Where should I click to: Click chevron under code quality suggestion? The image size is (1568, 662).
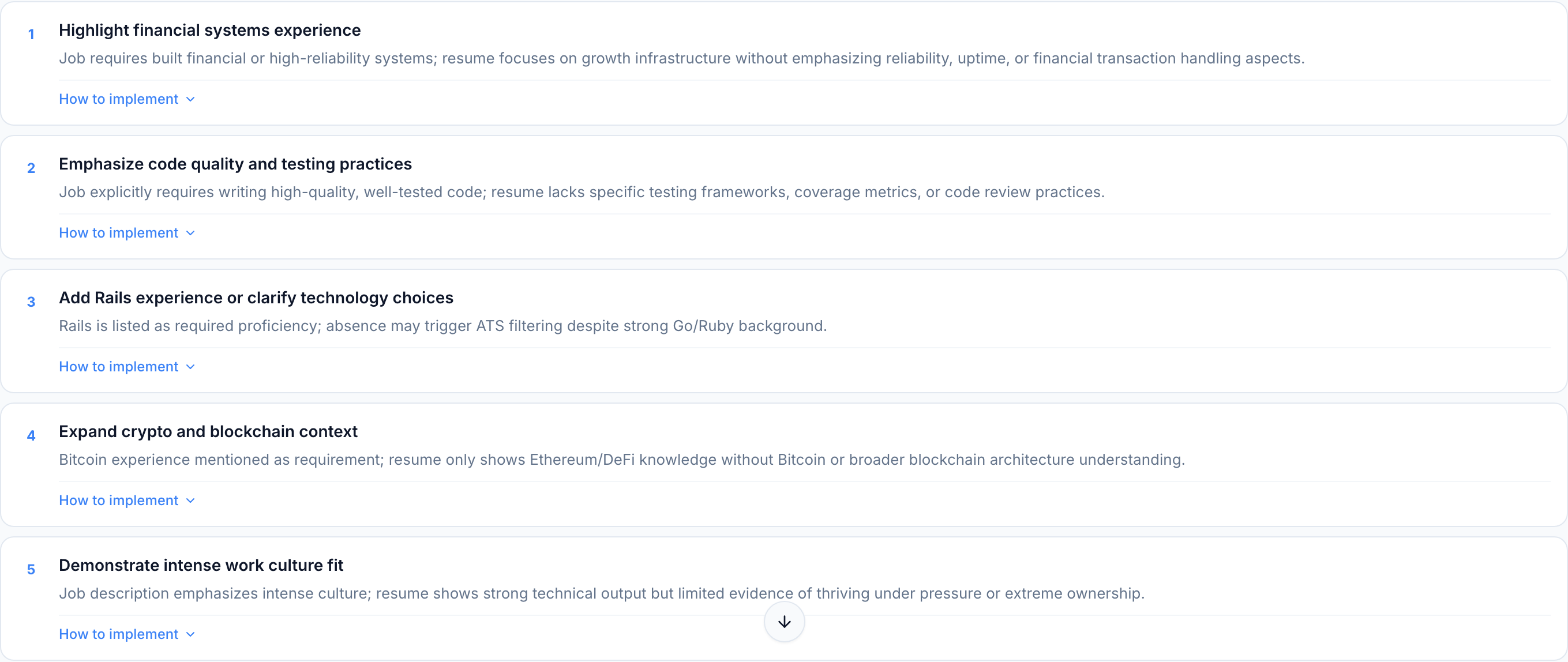coord(190,233)
